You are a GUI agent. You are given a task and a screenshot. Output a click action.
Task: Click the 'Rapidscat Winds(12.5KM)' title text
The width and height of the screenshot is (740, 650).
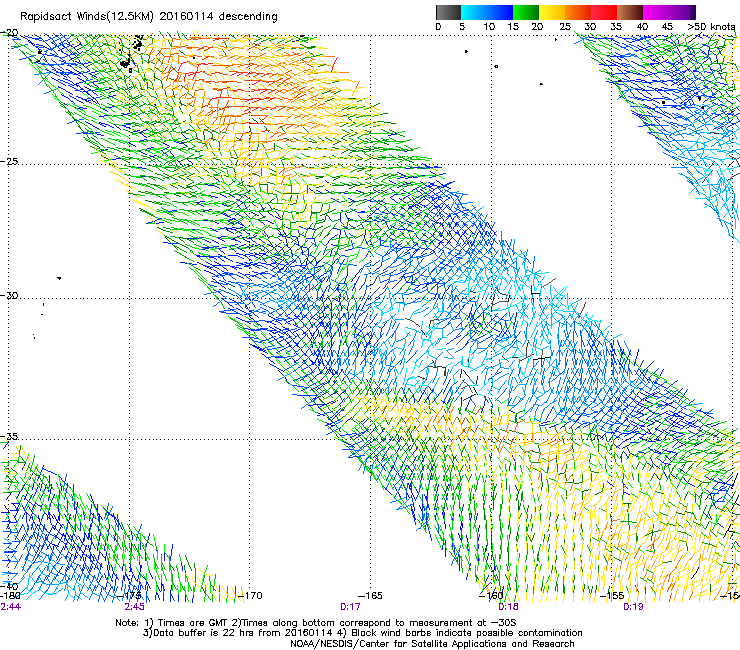tap(87, 17)
